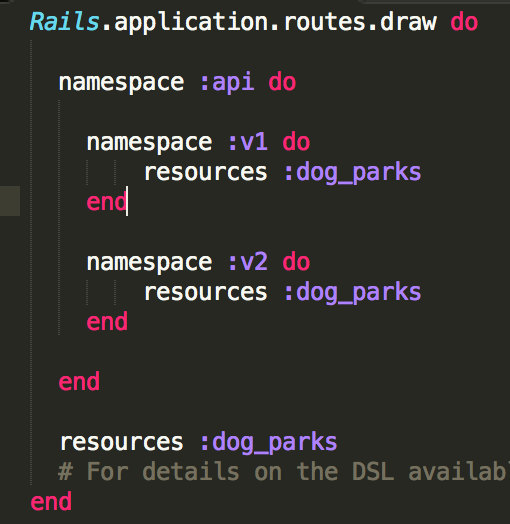Click the :api symbol in namespace line
510x524 pixels.
(227, 83)
